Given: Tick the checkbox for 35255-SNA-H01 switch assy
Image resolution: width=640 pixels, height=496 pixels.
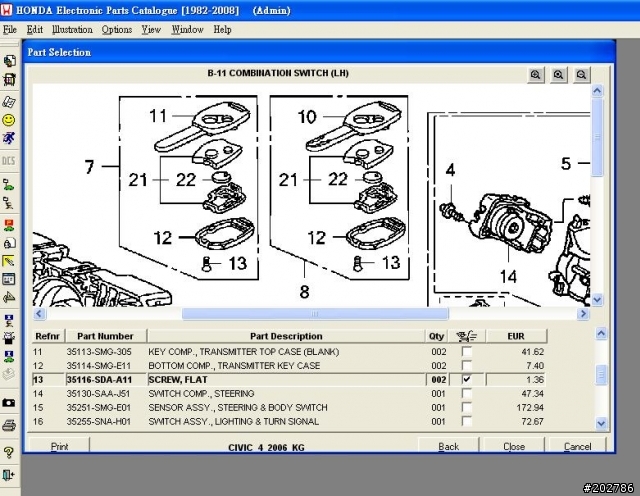Looking at the screenshot, I should tap(466, 421).
